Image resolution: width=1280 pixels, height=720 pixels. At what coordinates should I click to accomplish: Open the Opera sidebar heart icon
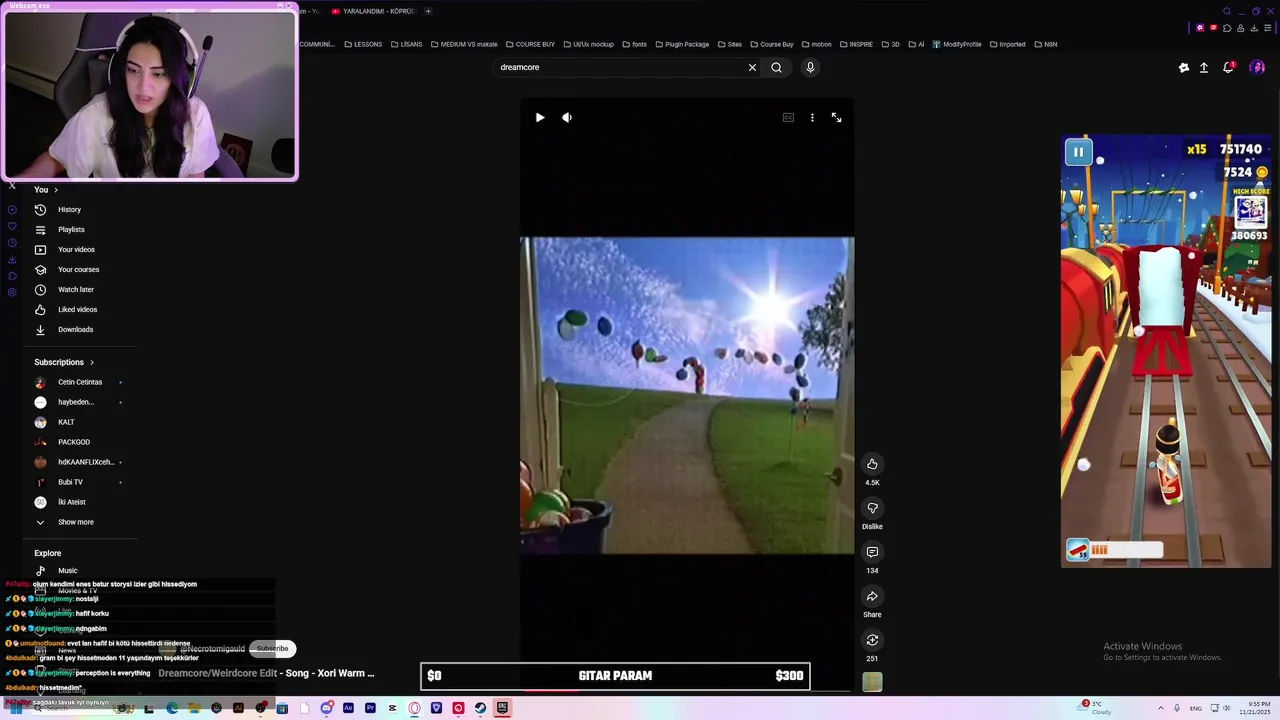(x=12, y=226)
